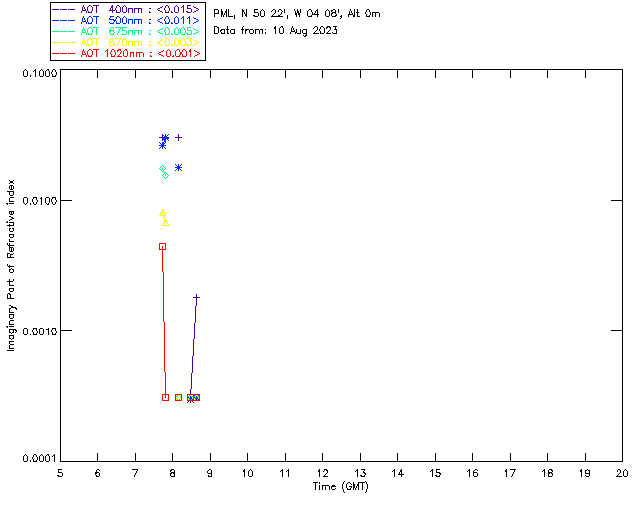Image resolution: width=640 pixels, height=512 pixels.
Task: Click the AOT 1020nm legend entry
Action: pos(127,53)
